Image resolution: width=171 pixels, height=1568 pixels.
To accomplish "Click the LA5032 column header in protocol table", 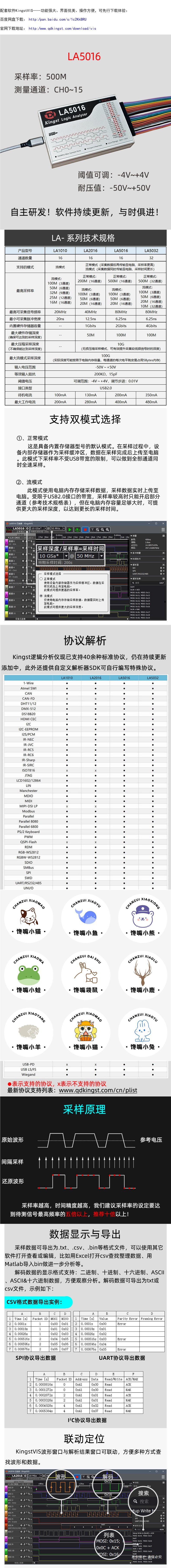I will [152, 678].
